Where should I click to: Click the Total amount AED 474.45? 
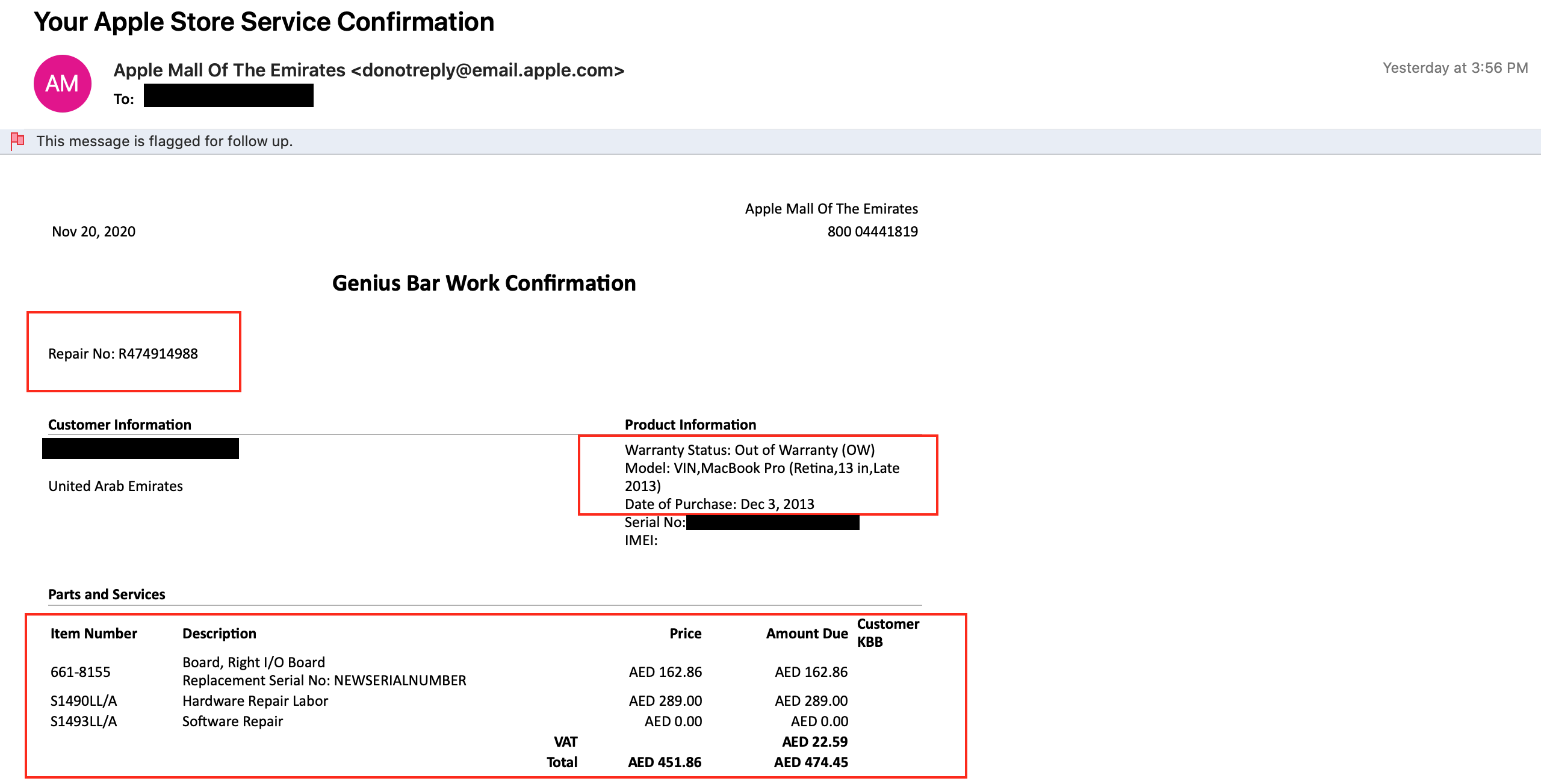click(811, 762)
